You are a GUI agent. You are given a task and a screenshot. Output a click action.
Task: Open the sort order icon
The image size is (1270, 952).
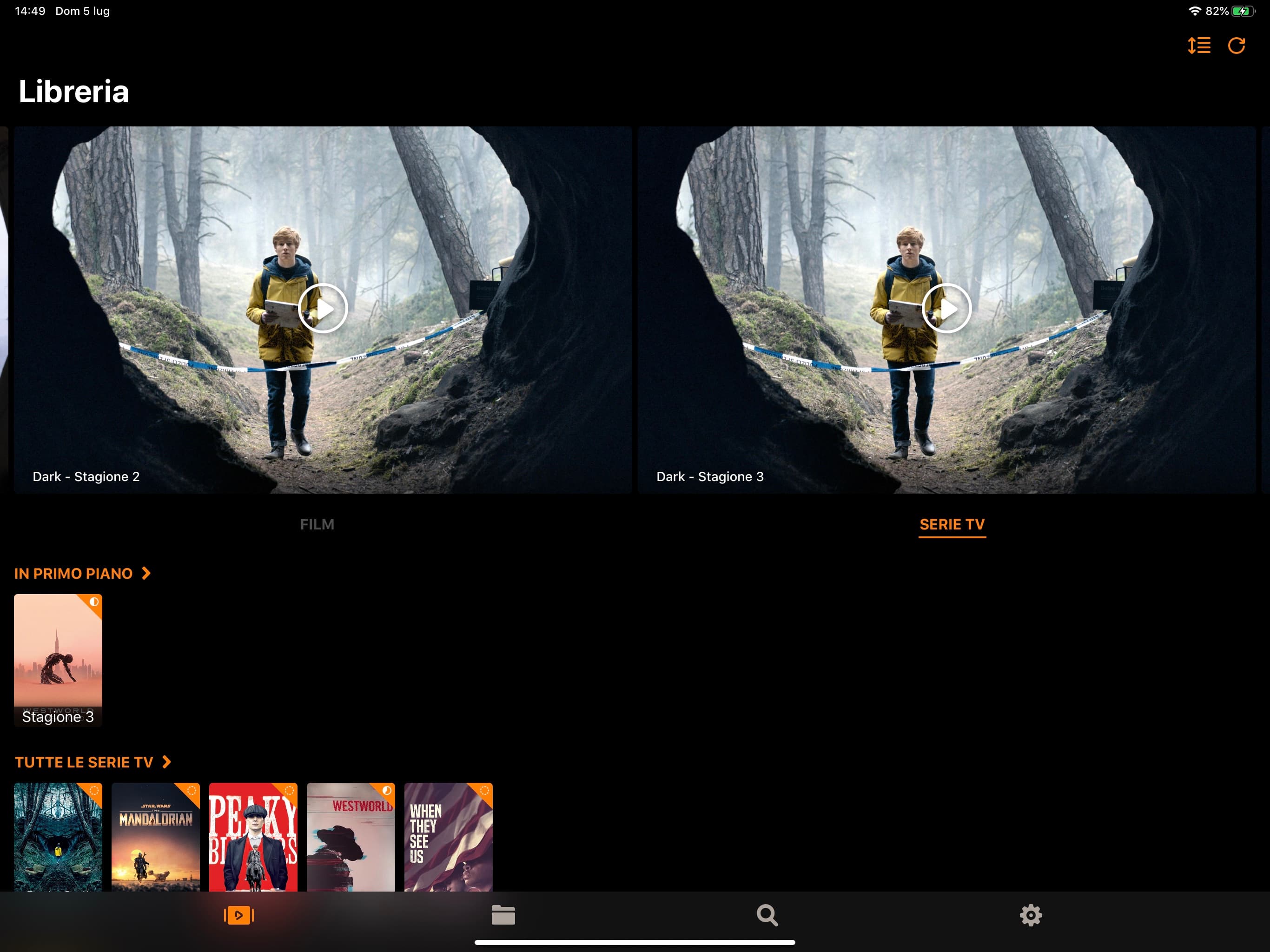1199,46
